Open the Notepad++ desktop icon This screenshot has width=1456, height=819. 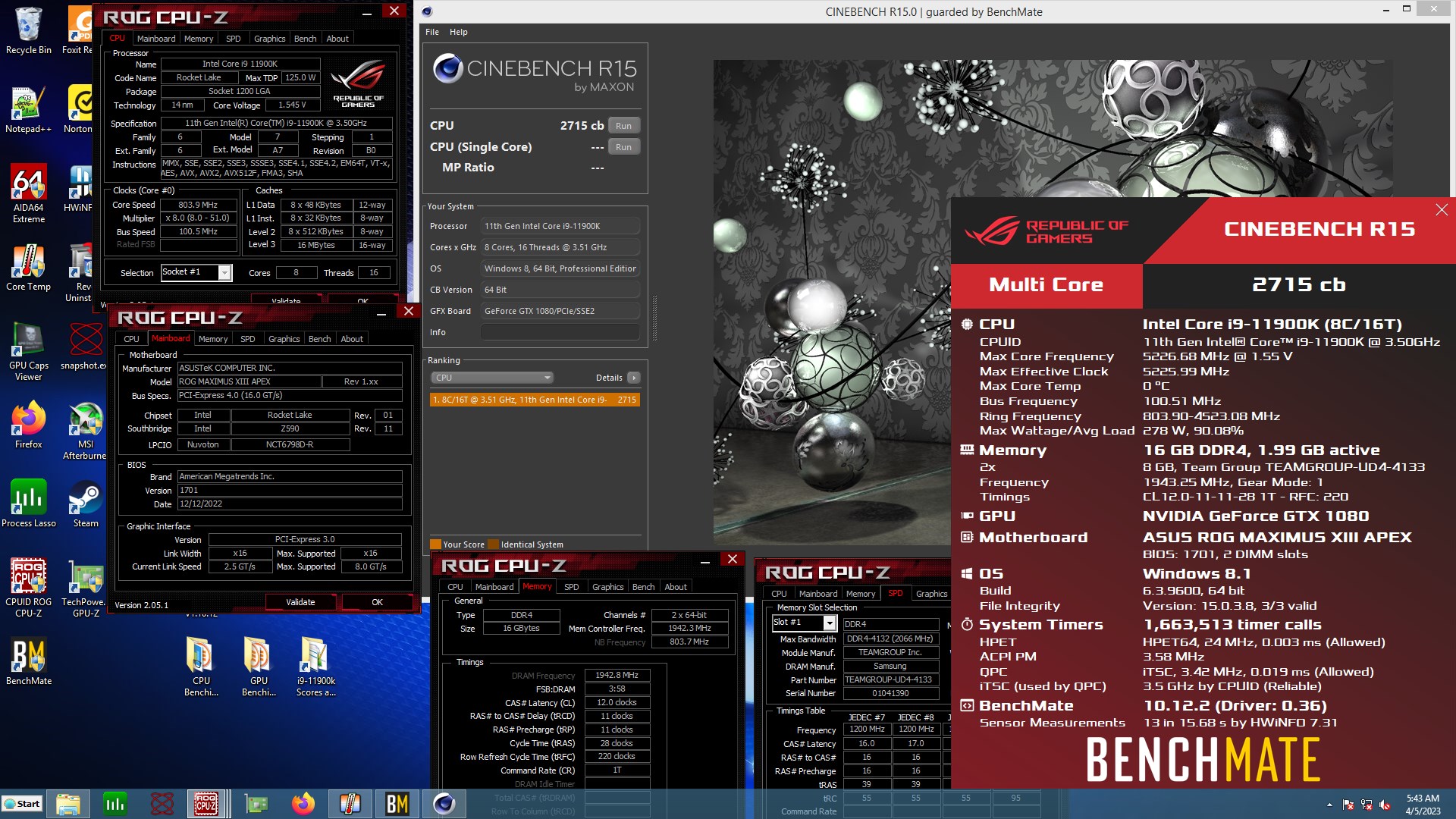click(x=28, y=110)
